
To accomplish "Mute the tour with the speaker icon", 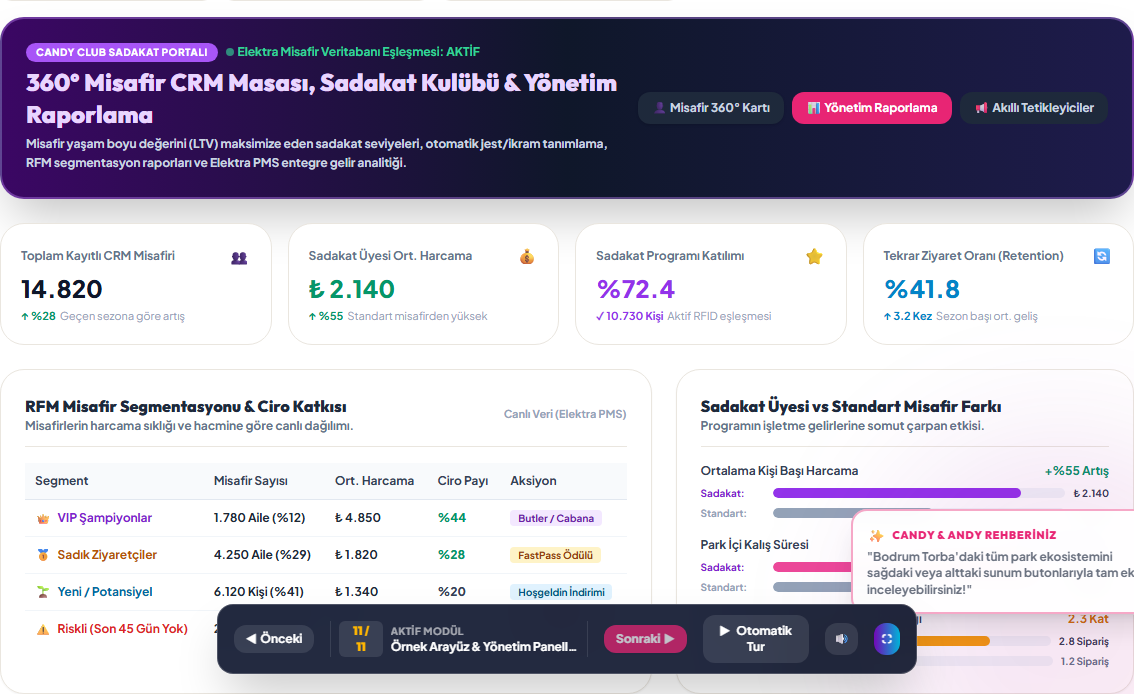I will tap(841, 639).
